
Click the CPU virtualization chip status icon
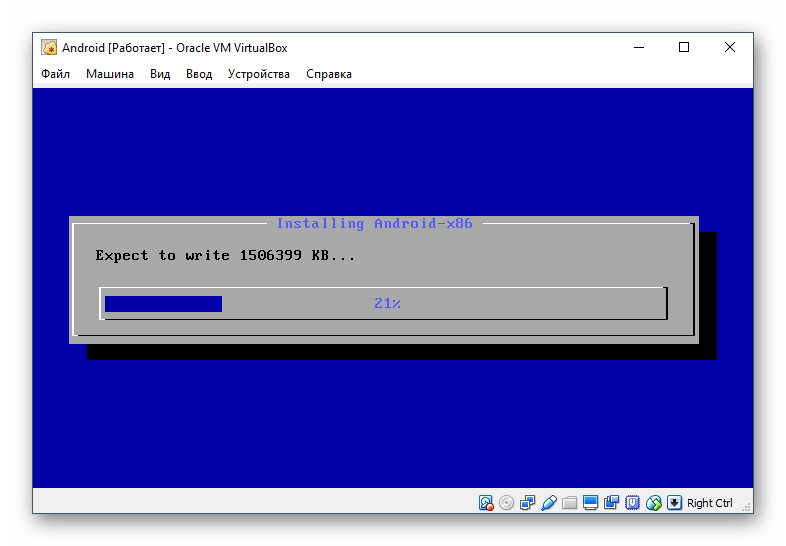(633, 502)
